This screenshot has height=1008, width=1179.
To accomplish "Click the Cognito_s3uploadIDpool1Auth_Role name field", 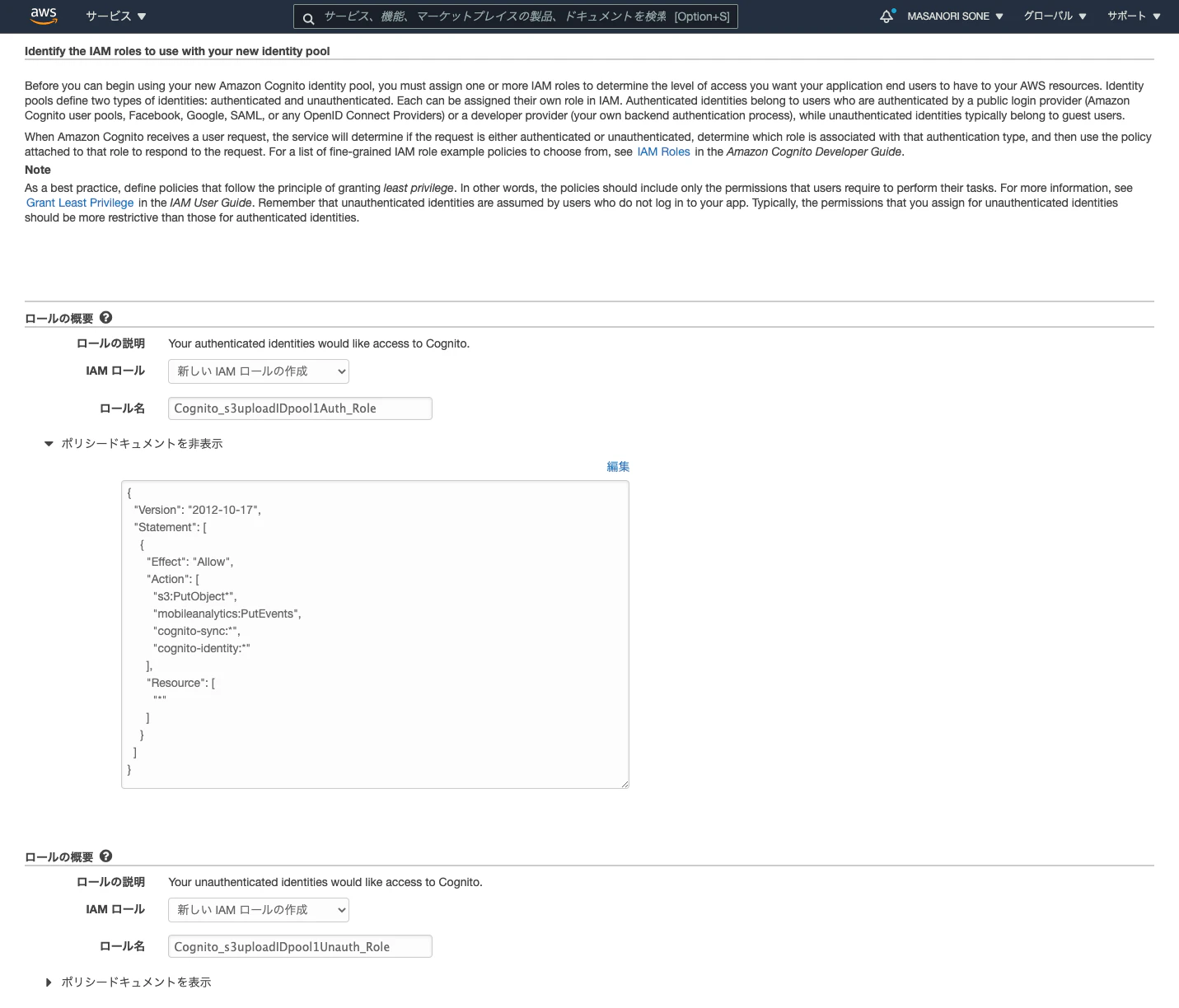I will click(300, 408).
